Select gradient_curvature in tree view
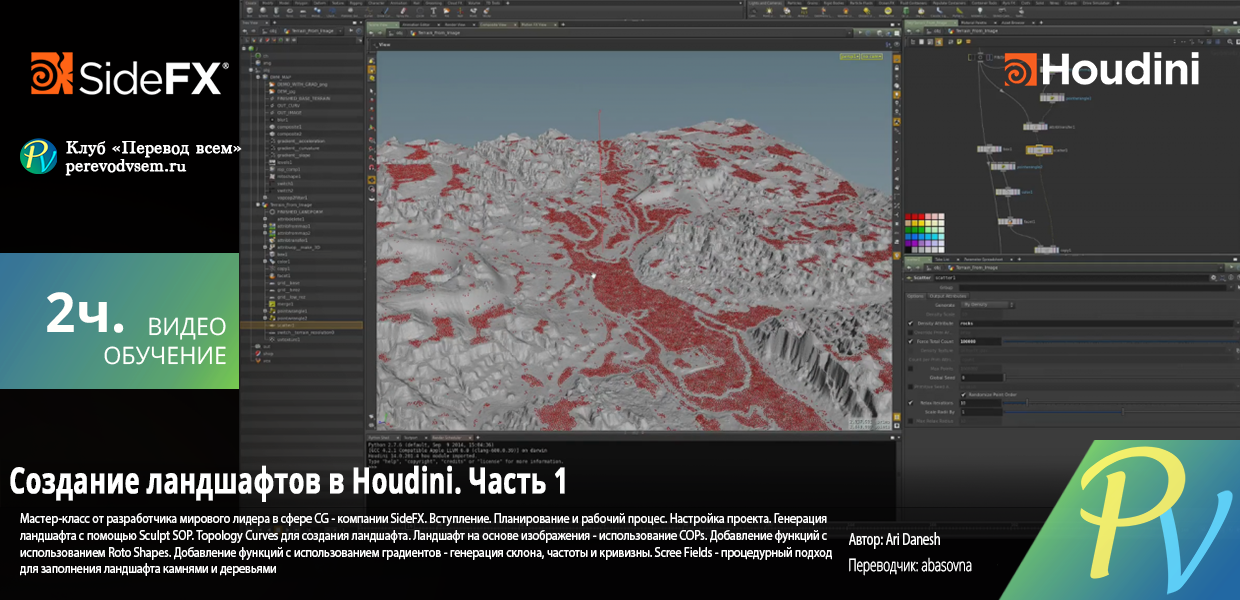The image size is (1240, 600). (297, 148)
